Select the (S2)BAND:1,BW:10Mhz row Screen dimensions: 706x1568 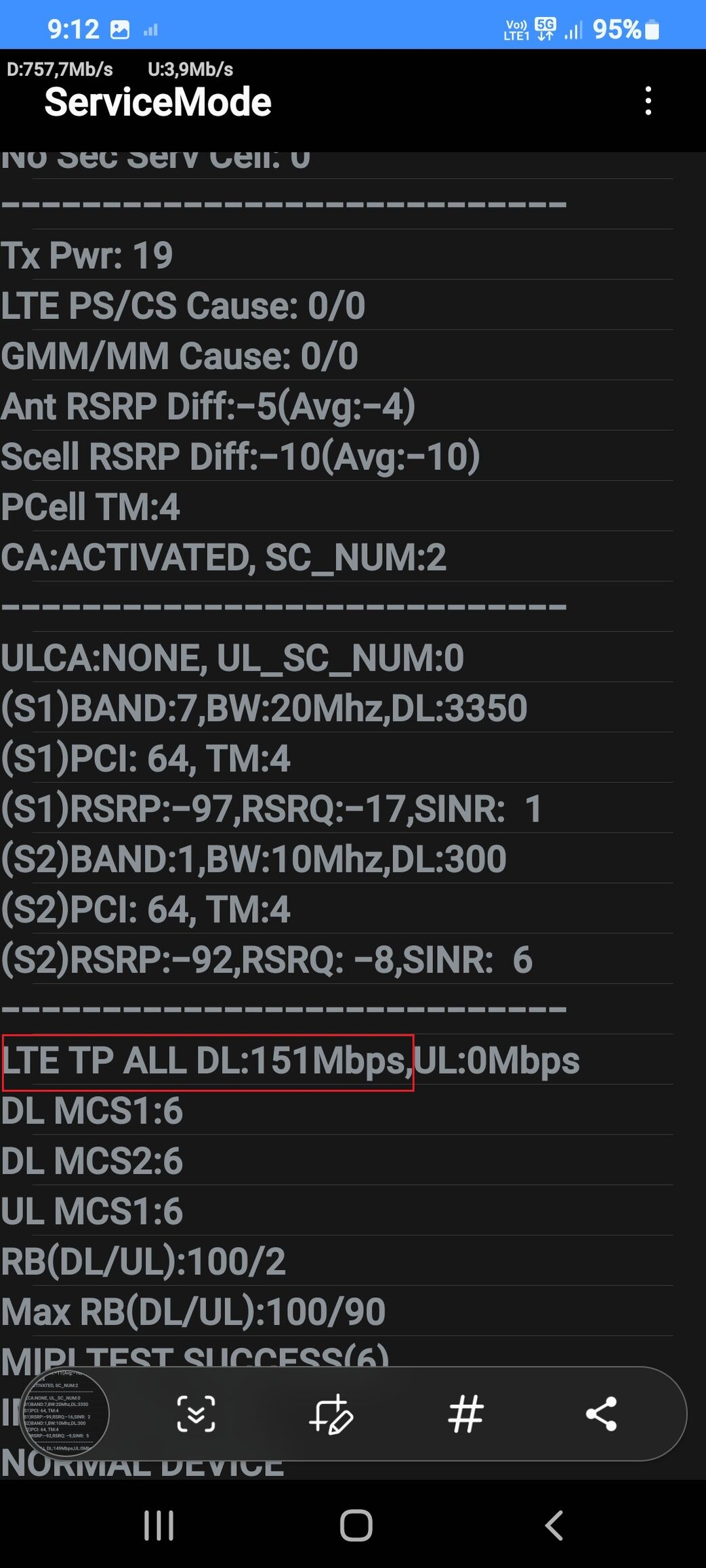pos(337,859)
